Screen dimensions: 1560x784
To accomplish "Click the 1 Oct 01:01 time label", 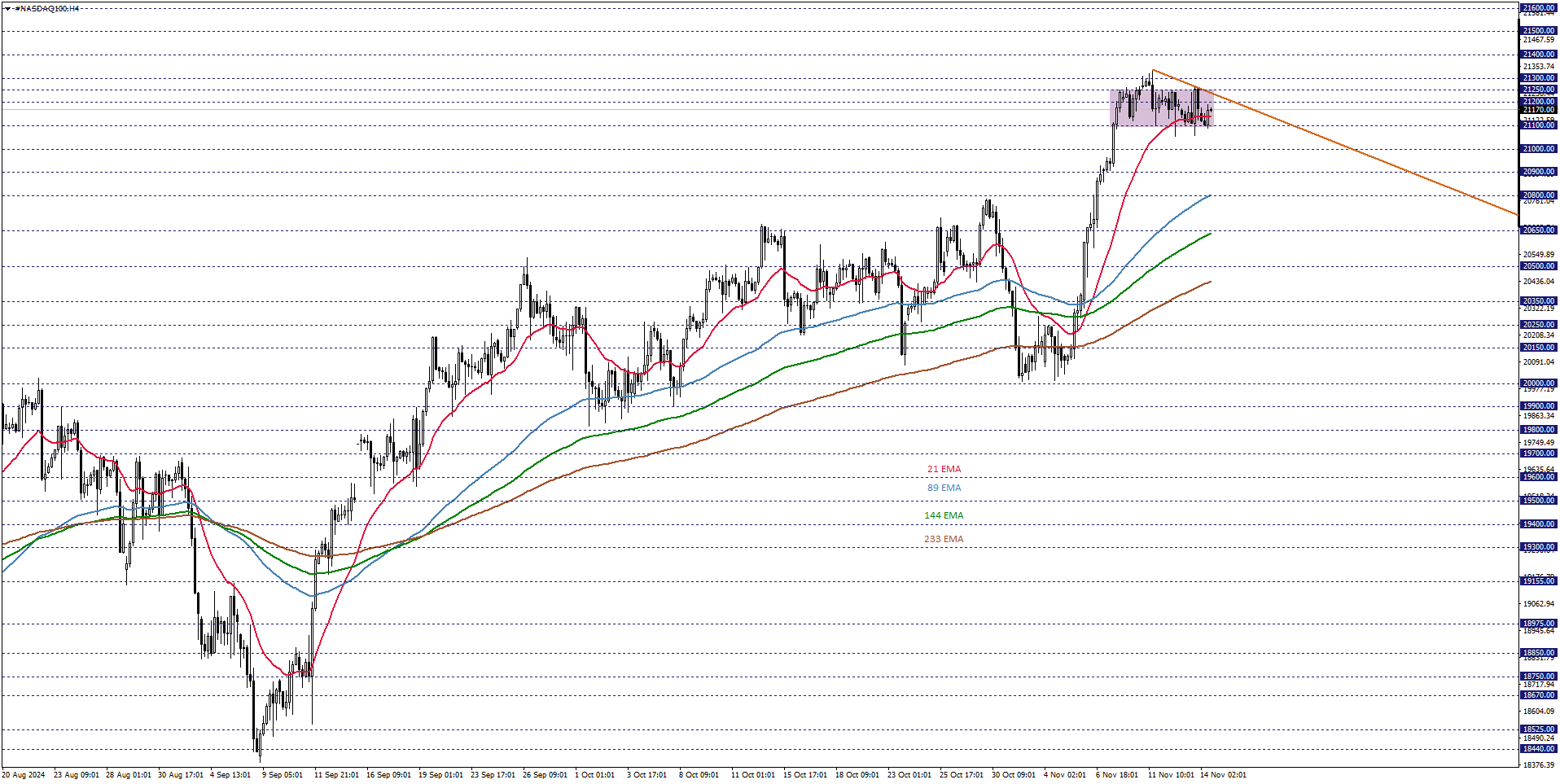I will coord(595,775).
